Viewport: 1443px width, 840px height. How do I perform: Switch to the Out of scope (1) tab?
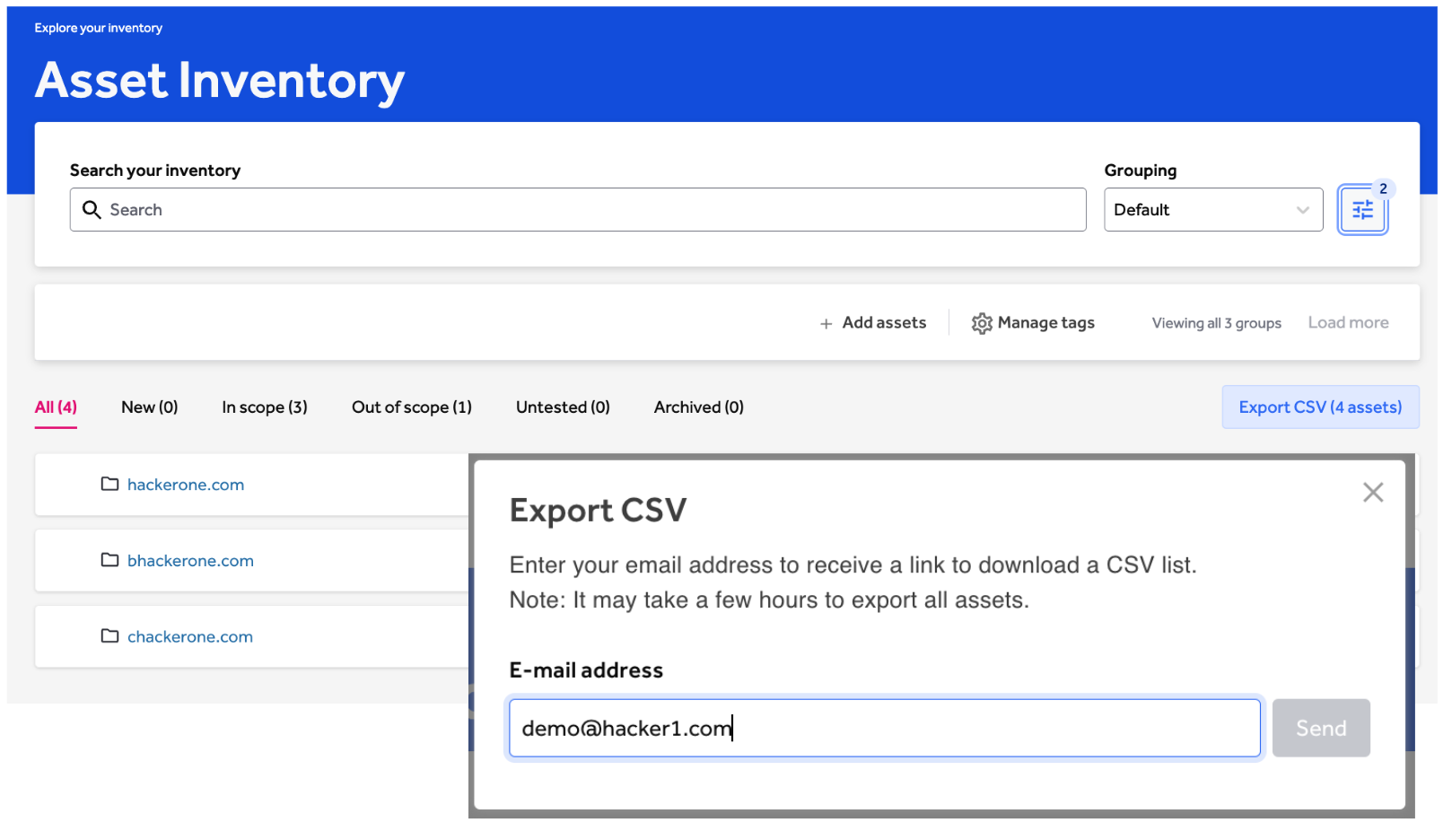point(412,407)
